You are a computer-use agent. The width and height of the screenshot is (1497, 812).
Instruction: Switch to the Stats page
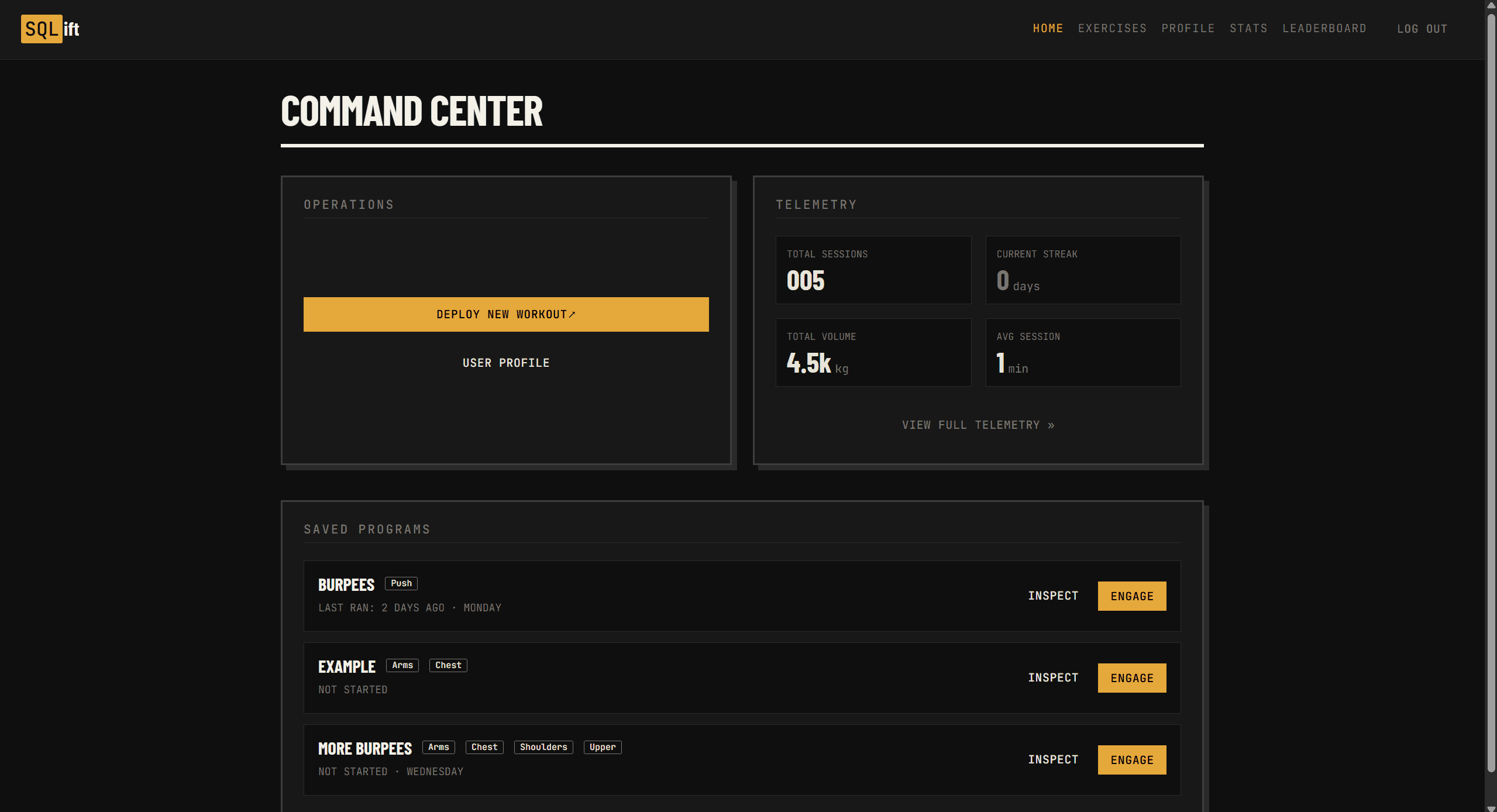tap(1248, 28)
